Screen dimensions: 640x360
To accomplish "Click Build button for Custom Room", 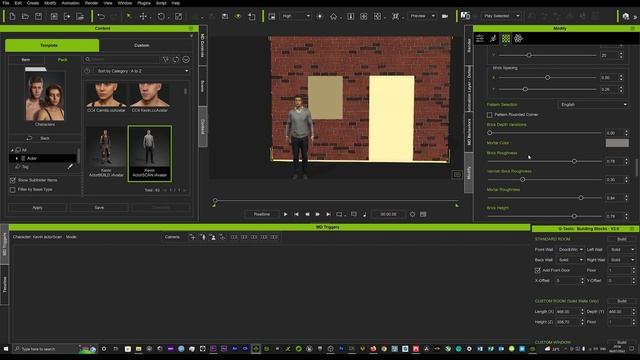I will pos(622,301).
